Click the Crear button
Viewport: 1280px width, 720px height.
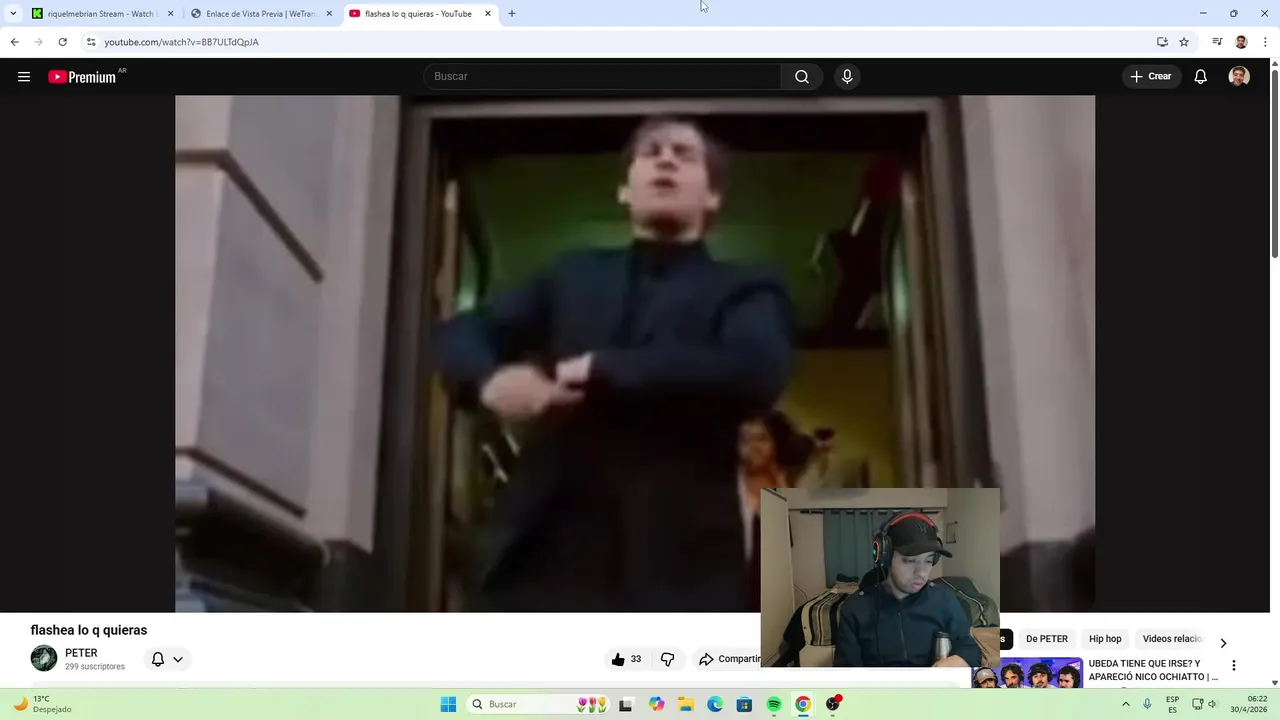[1151, 77]
